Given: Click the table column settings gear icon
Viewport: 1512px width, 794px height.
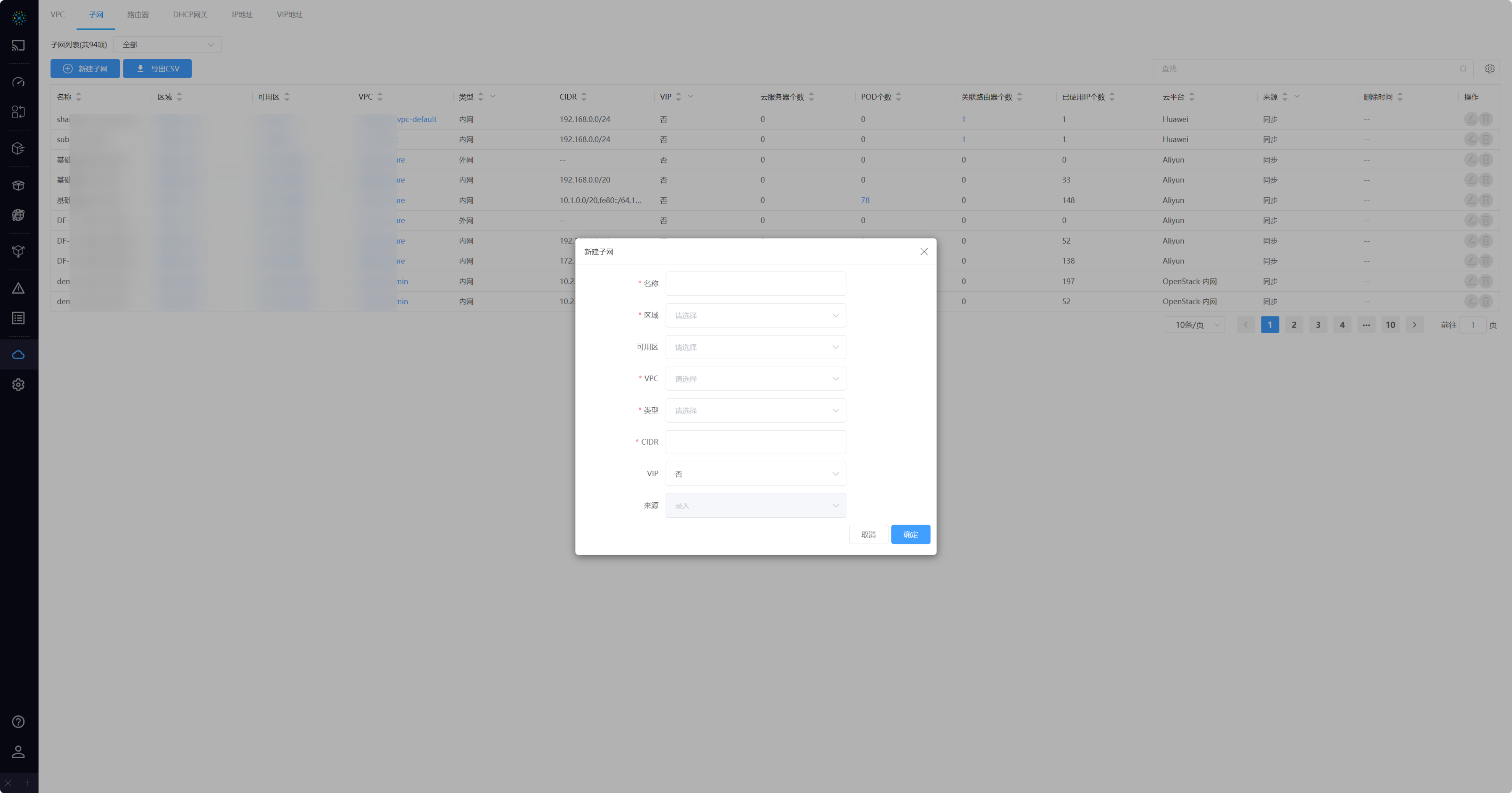Looking at the screenshot, I should [x=1490, y=69].
